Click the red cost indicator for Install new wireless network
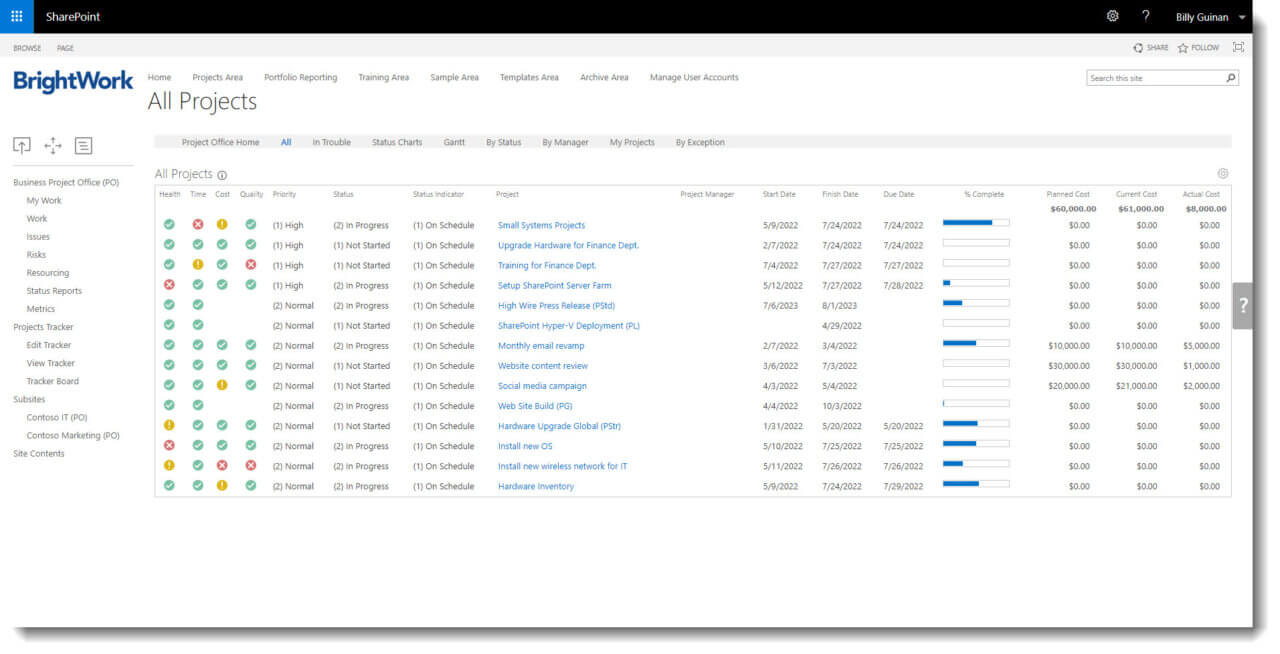 coord(223,465)
